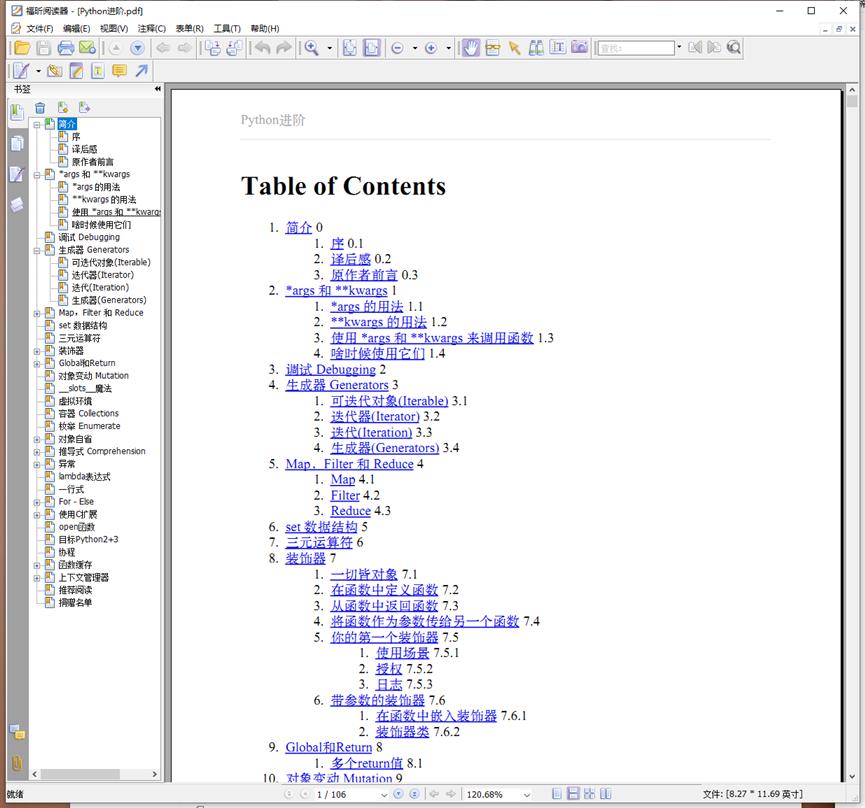The width and height of the screenshot is (865, 808).
Task: Click the yellow note comment tool
Action: (x=119, y=71)
